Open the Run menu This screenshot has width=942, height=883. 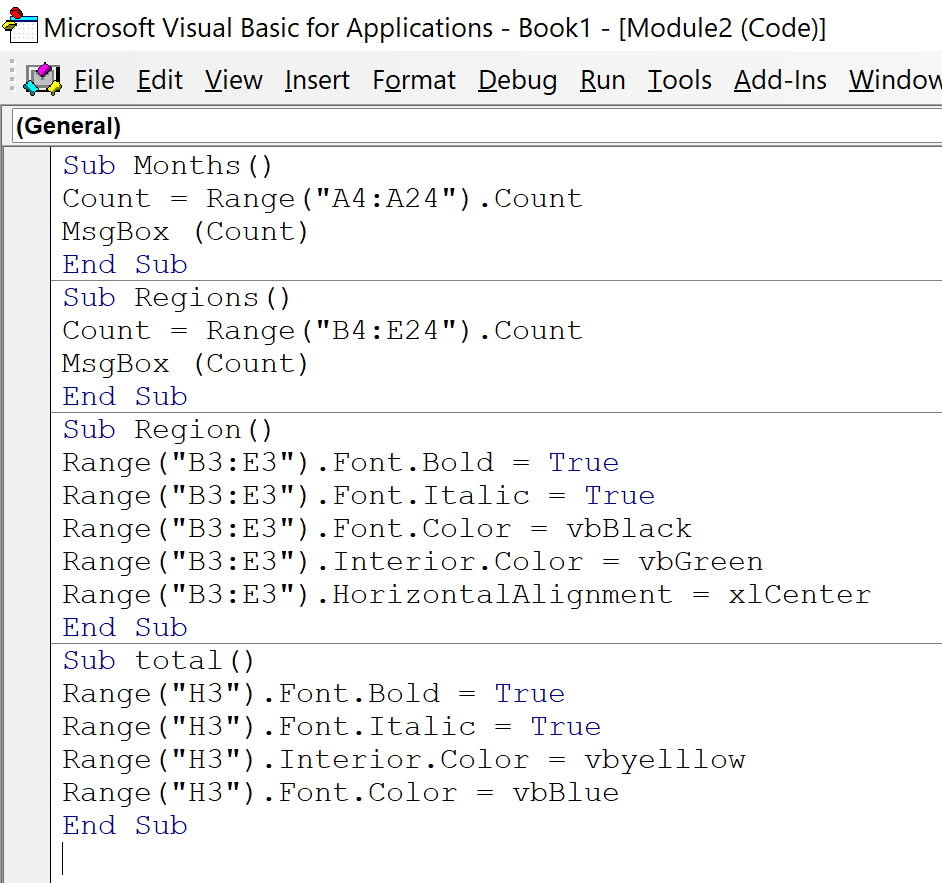tap(602, 80)
